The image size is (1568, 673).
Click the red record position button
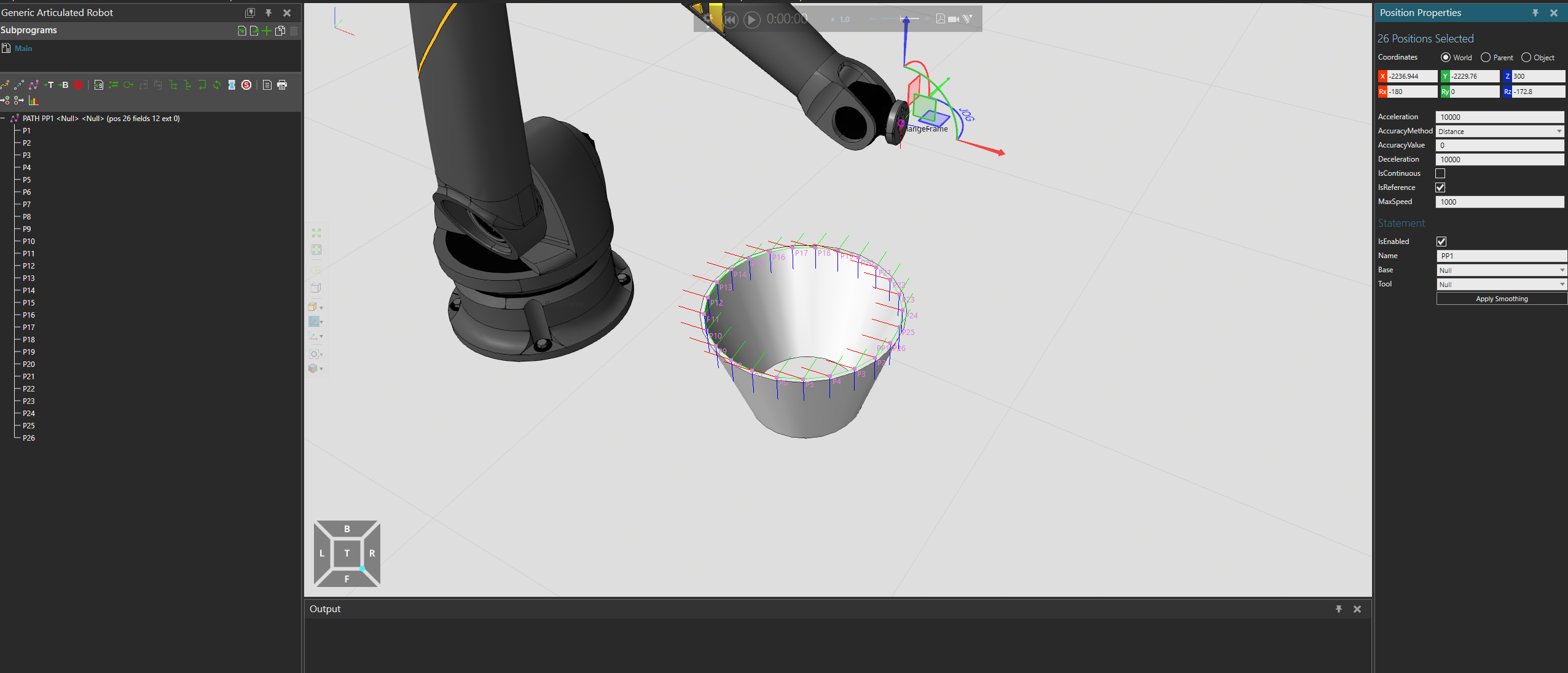point(78,85)
